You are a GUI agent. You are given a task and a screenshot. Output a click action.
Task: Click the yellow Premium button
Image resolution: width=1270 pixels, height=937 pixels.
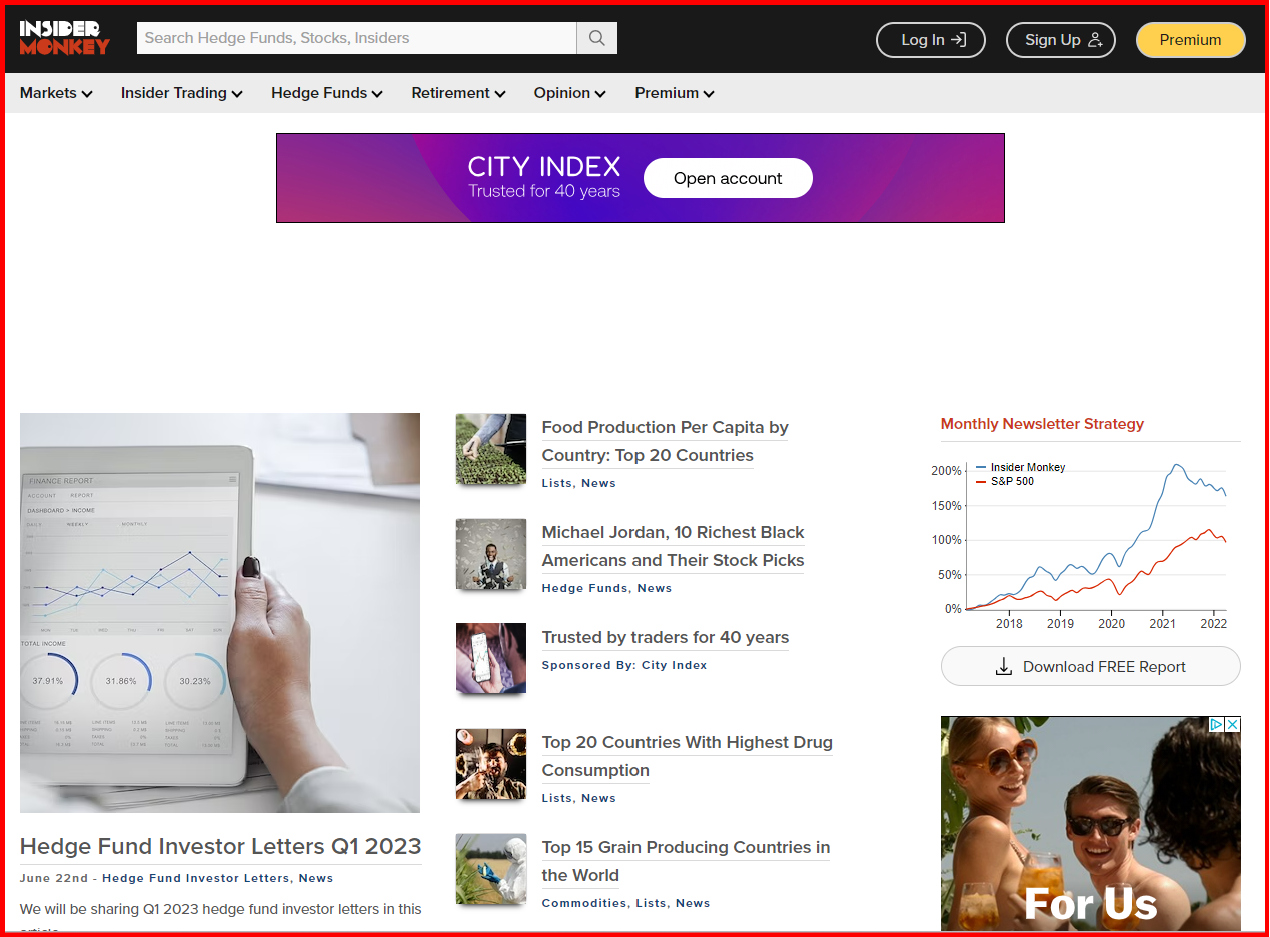[1190, 40]
